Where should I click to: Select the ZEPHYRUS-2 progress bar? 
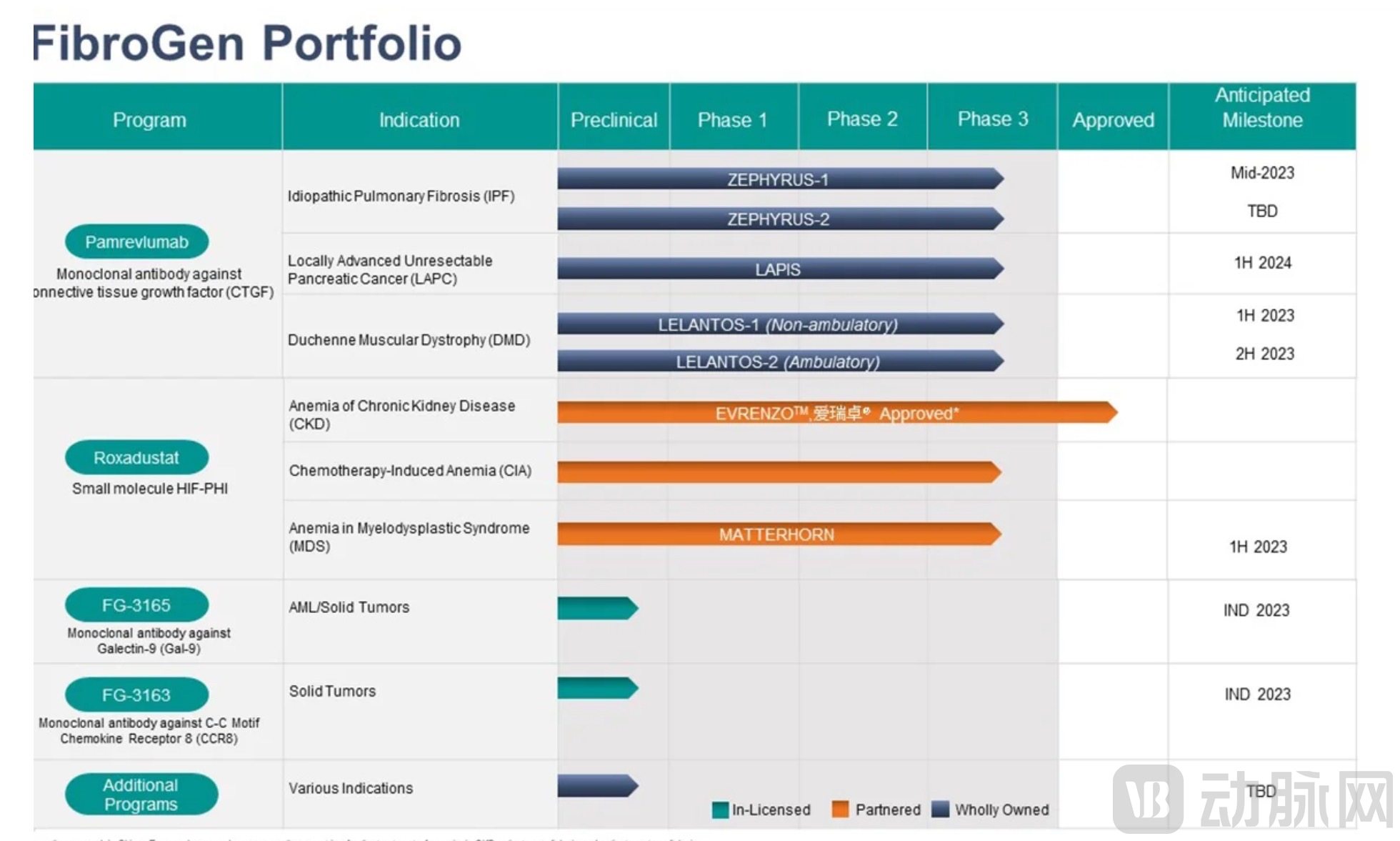[779, 219]
